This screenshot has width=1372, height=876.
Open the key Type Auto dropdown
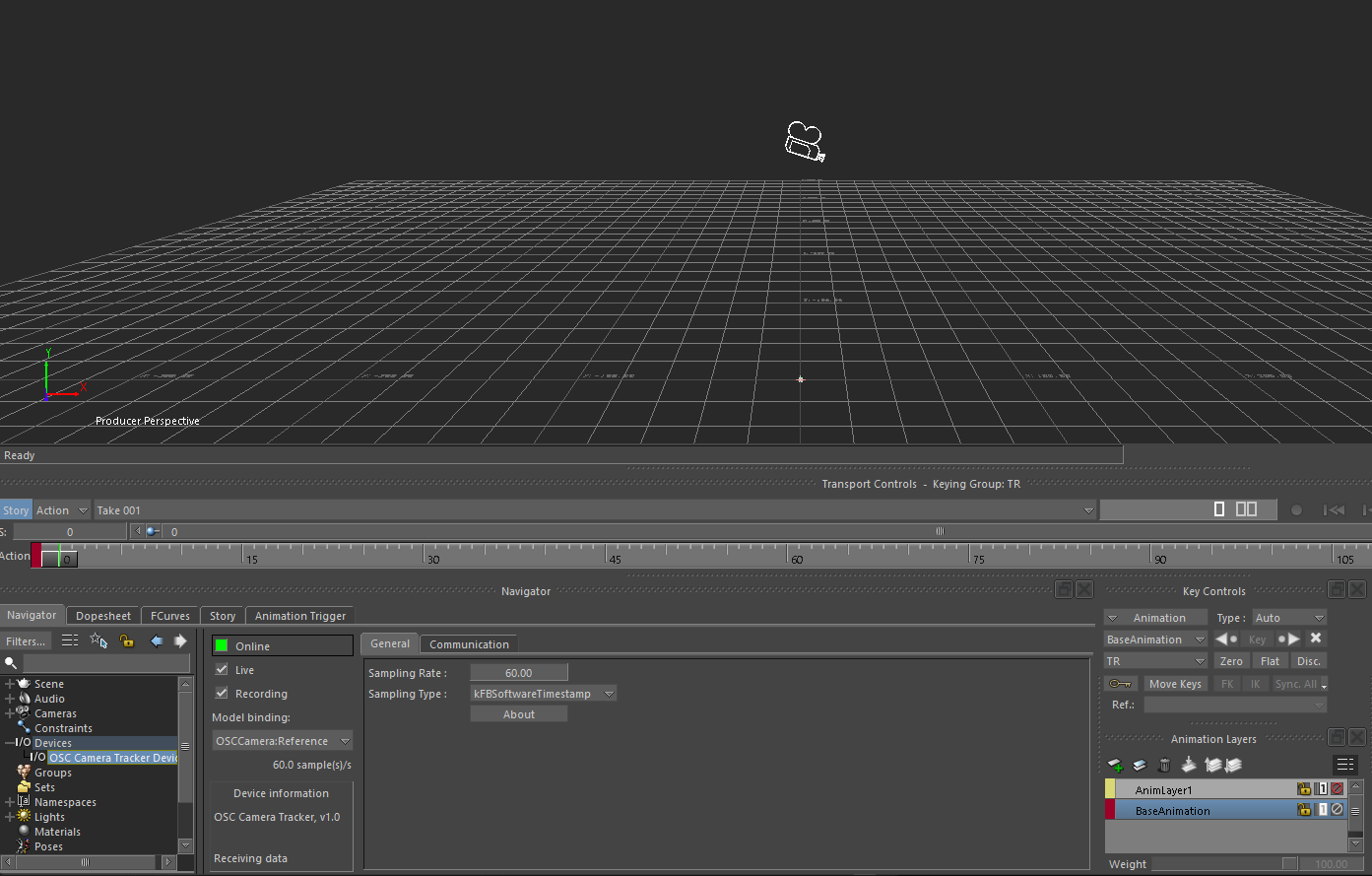coord(1289,618)
